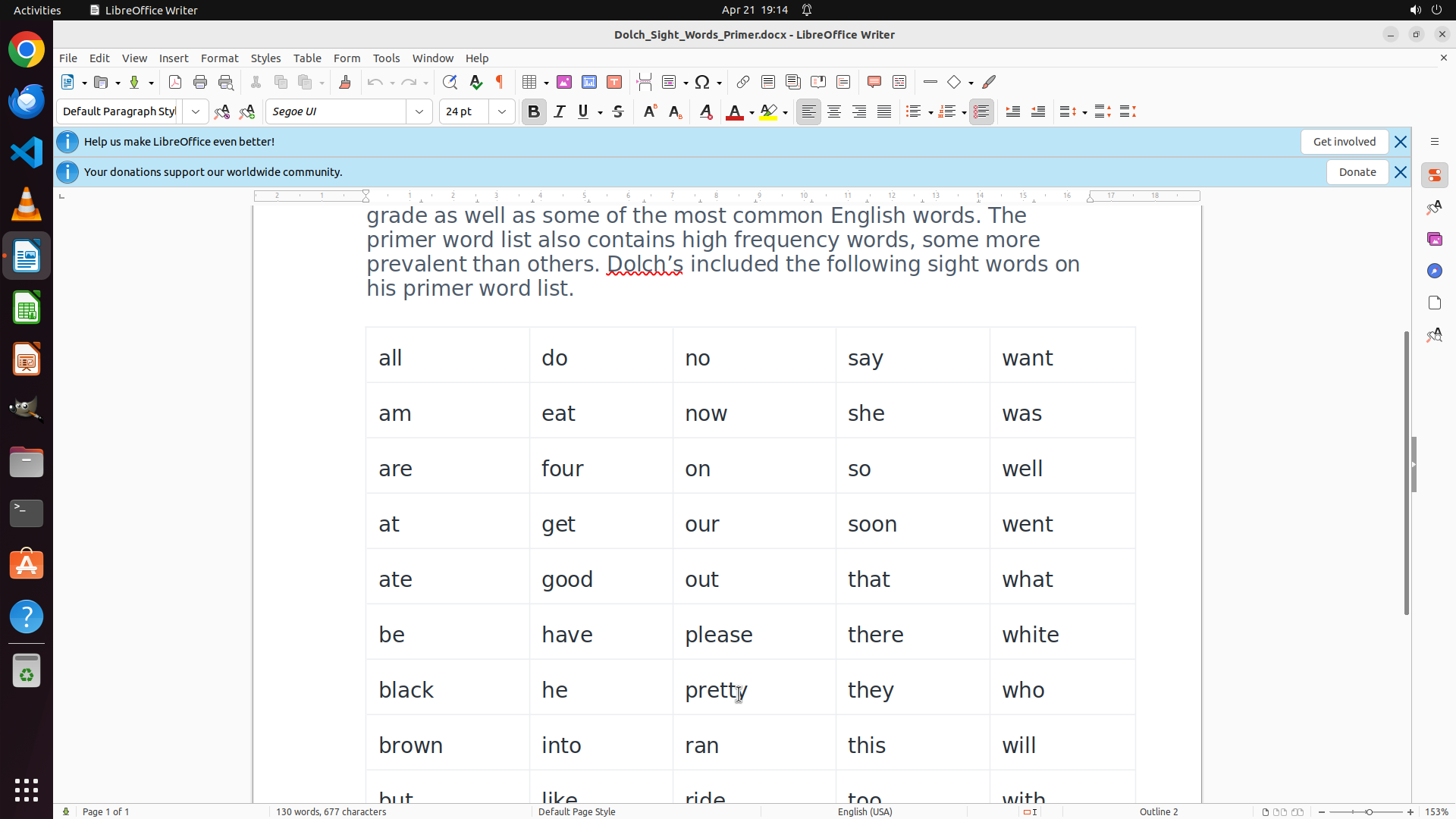Image resolution: width=1456 pixels, height=819 pixels.
Task: Export the document as PDF
Action: click(175, 82)
